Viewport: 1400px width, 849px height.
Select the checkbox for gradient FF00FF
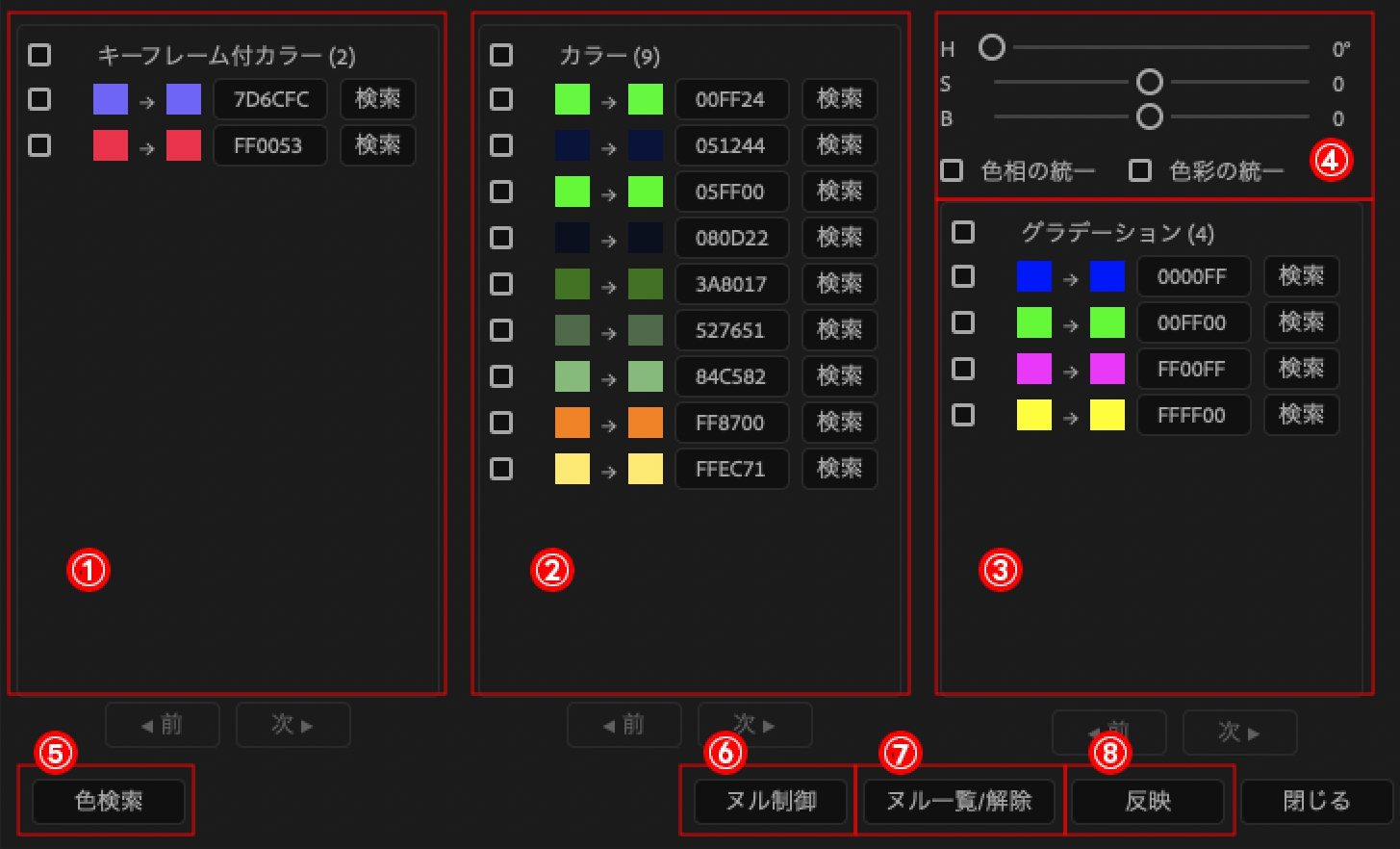tap(963, 369)
